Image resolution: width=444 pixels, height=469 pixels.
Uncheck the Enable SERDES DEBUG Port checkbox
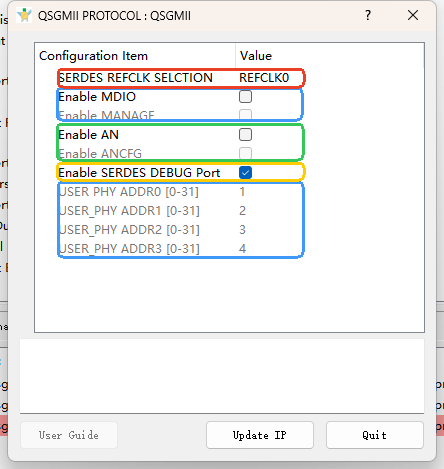pyautogui.click(x=245, y=173)
